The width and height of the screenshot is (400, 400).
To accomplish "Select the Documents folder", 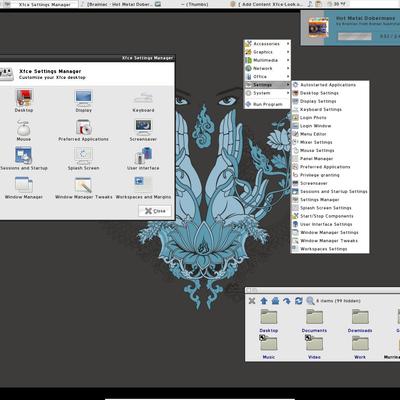I will click(314, 321).
